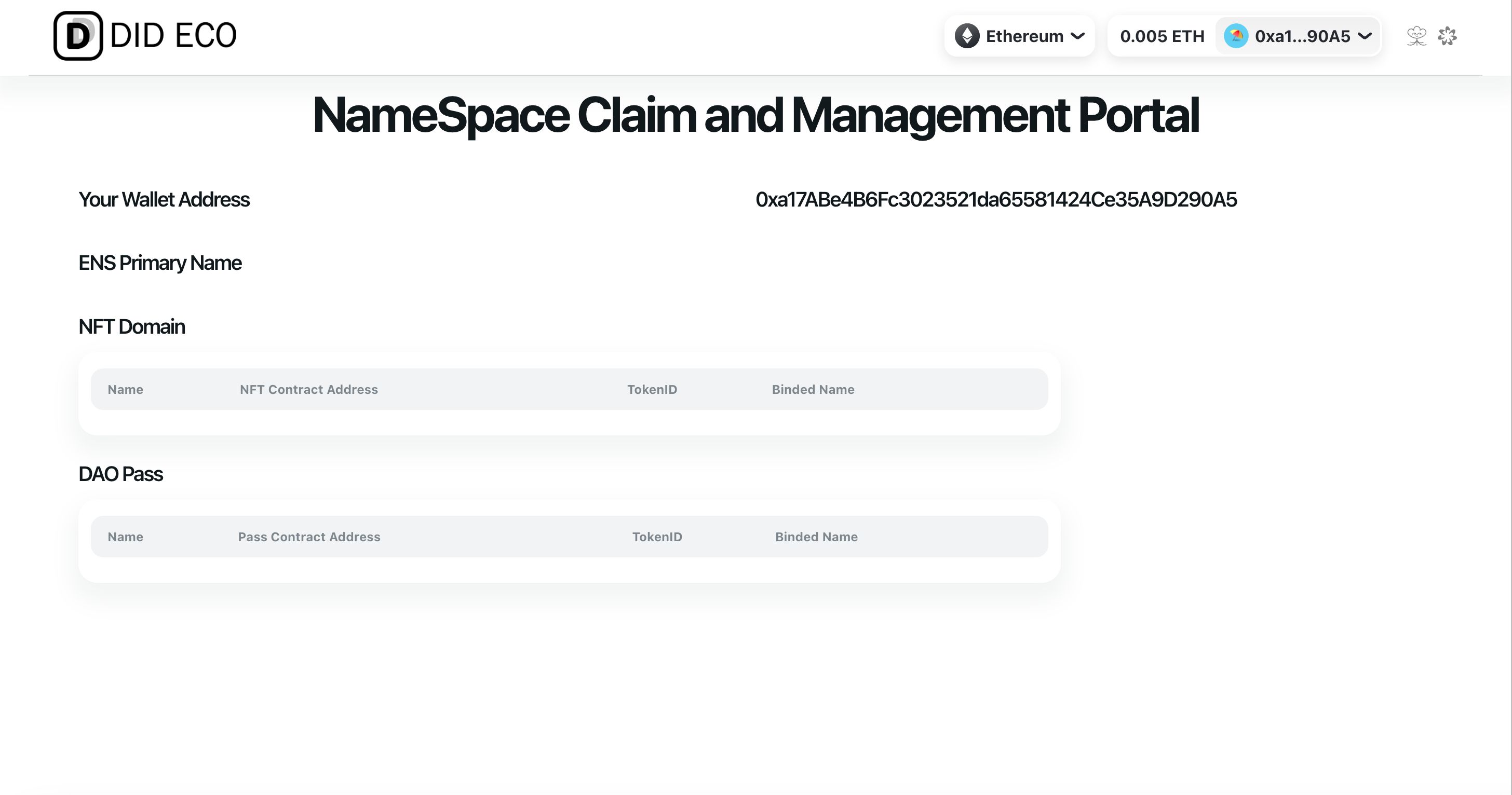Image resolution: width=1512 pixels, height=795 pixels.
Task: Open the Ethereum network selector dropdown
Action: (x=1020, y=36)
